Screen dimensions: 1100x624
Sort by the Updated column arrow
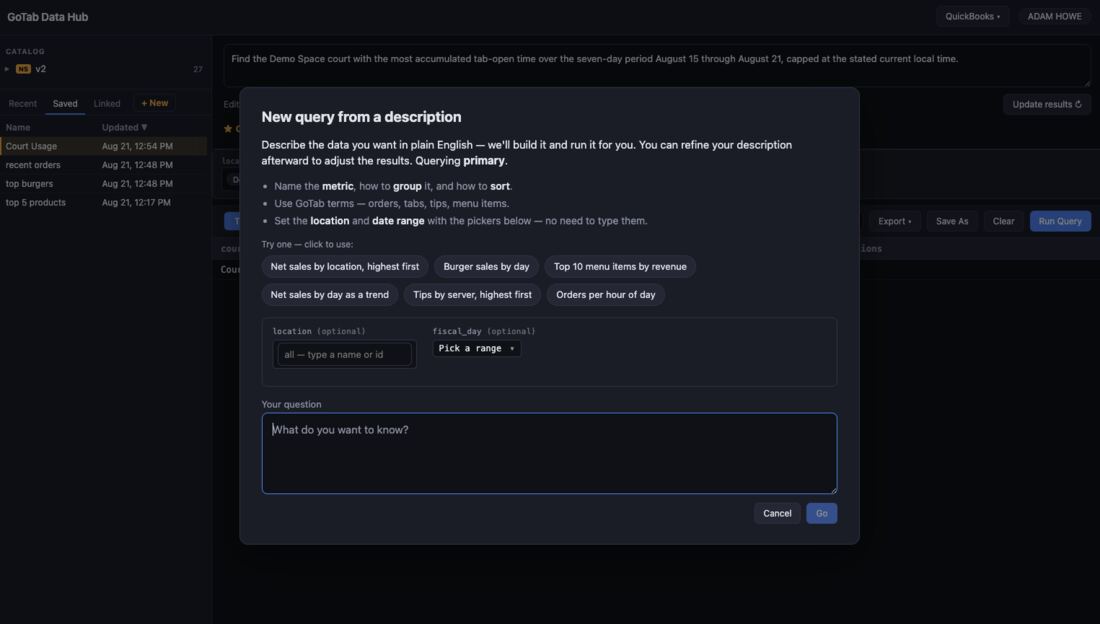point(145,127)
